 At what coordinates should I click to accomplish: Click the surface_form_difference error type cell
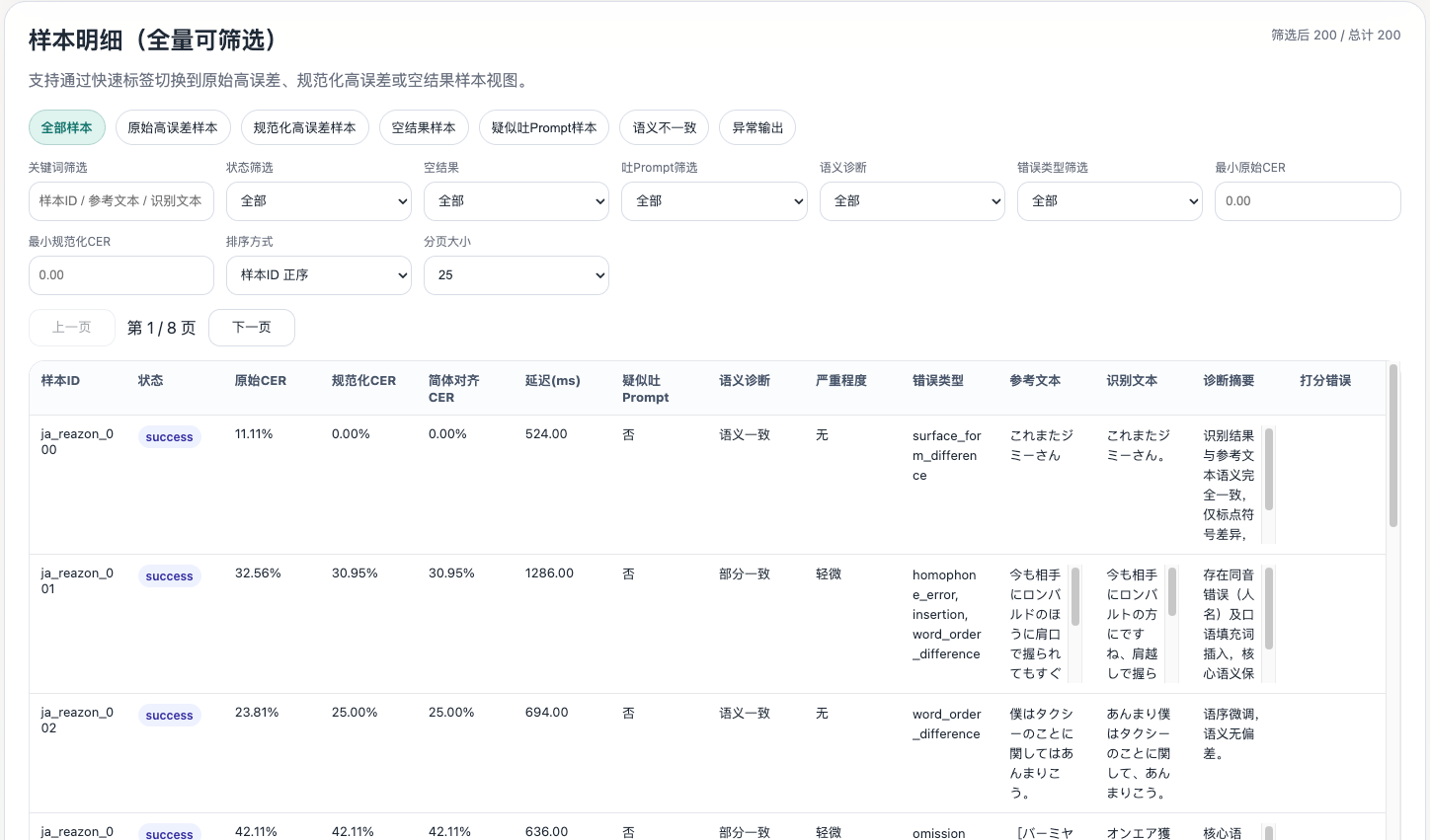(947, 456)
